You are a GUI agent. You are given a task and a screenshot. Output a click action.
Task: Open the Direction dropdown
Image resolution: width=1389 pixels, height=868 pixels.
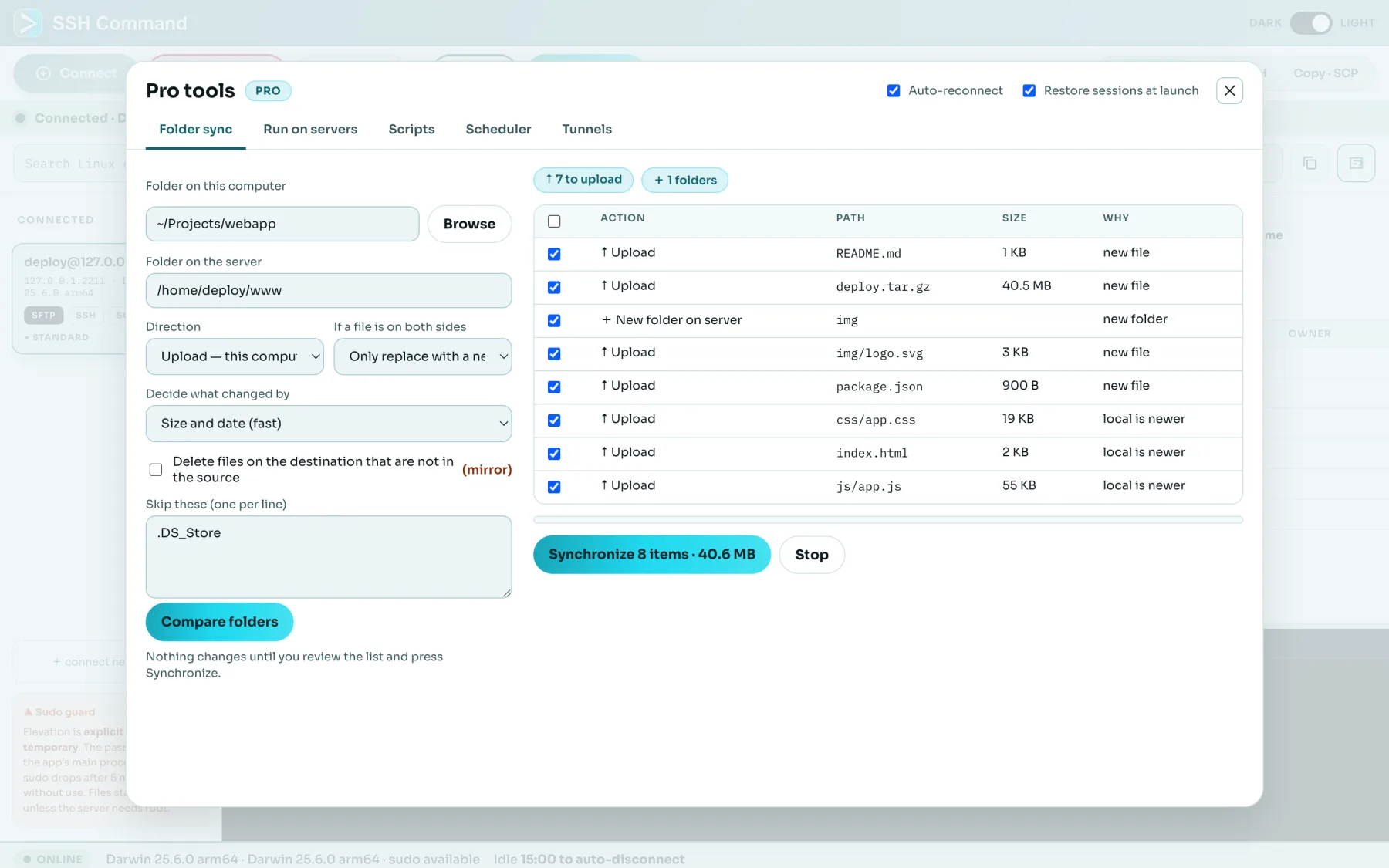pyautogui.click(x=235, y=356)
